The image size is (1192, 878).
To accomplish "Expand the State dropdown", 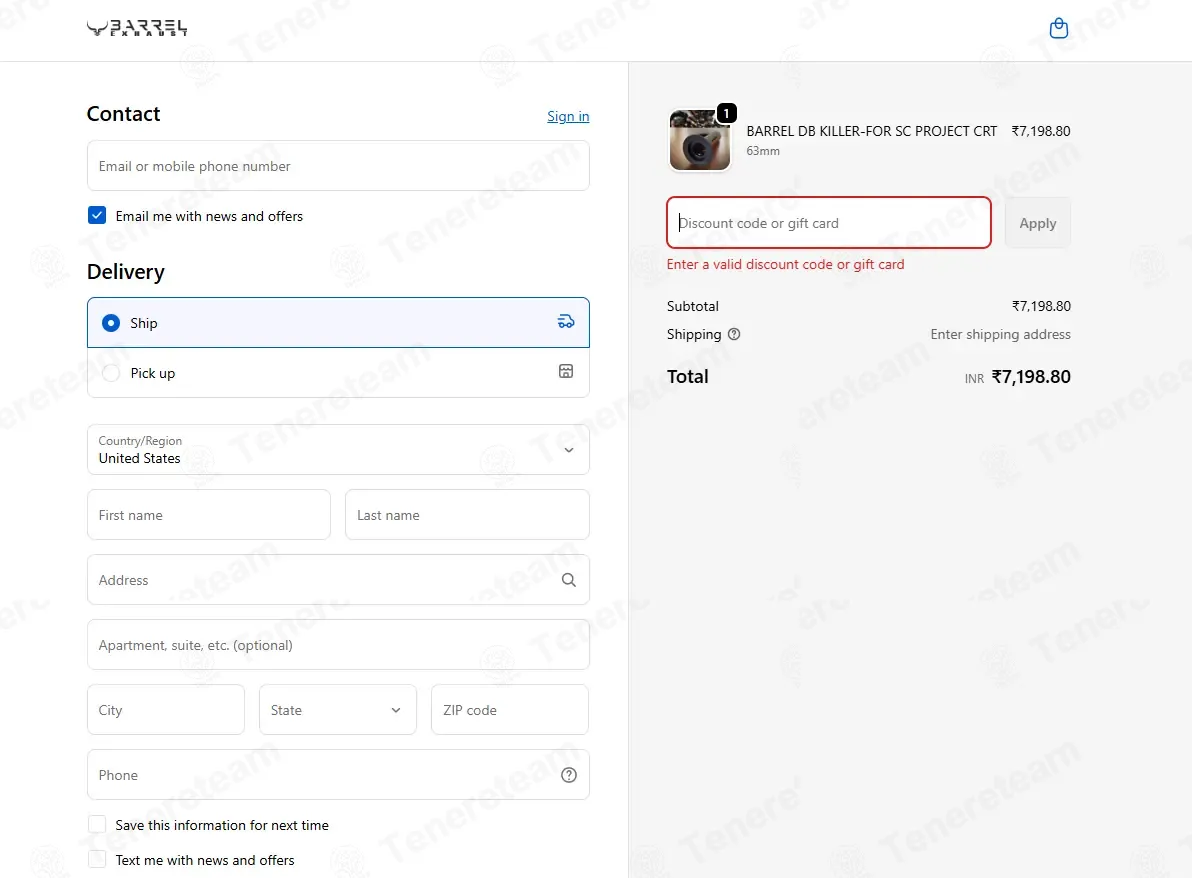I will [x=338, y=710].
